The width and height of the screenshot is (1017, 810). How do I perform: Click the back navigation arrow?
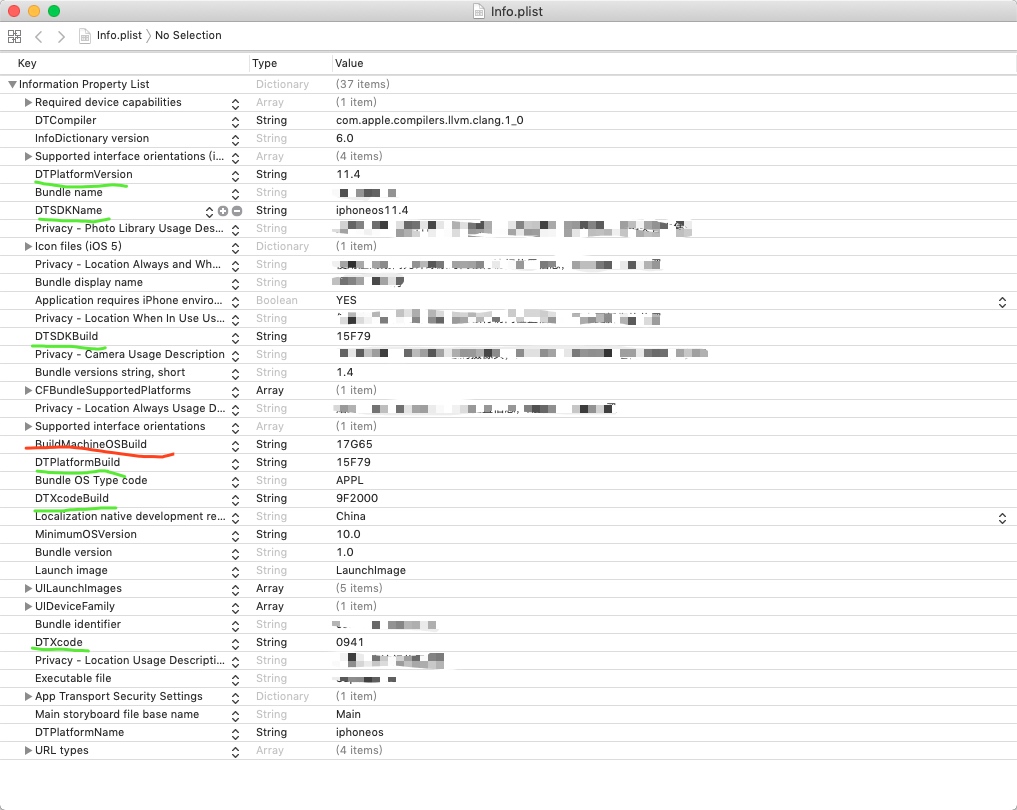click(39, 36)
